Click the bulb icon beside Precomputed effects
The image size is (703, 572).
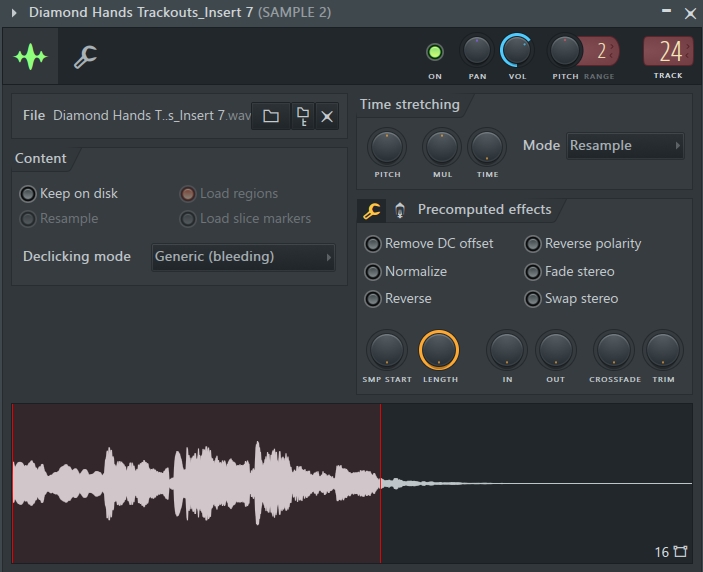pos(399,210)
